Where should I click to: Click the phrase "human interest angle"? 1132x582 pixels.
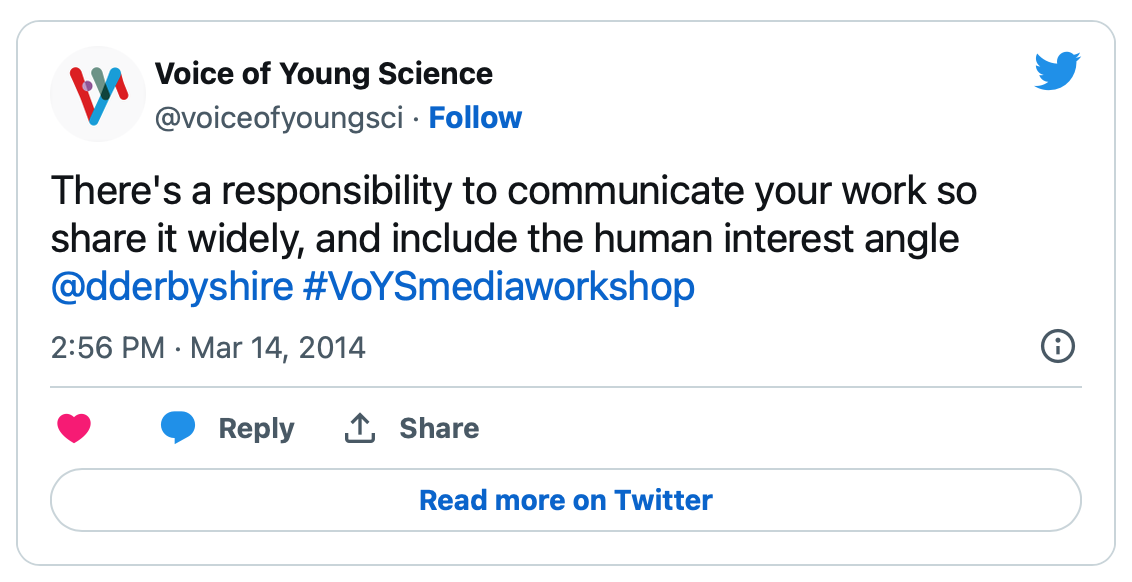click(776, 240)
